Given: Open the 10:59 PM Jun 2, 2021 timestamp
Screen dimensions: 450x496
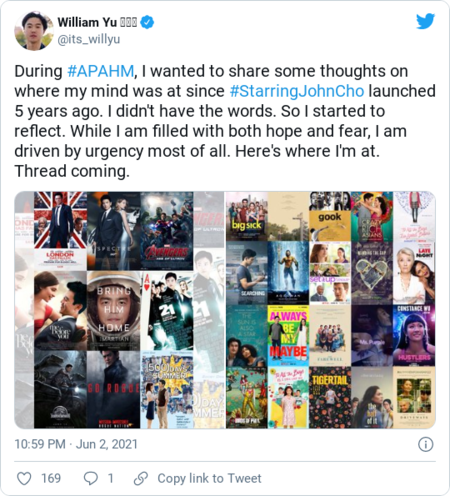Looking at the screenshot, I should click(76, 444).
